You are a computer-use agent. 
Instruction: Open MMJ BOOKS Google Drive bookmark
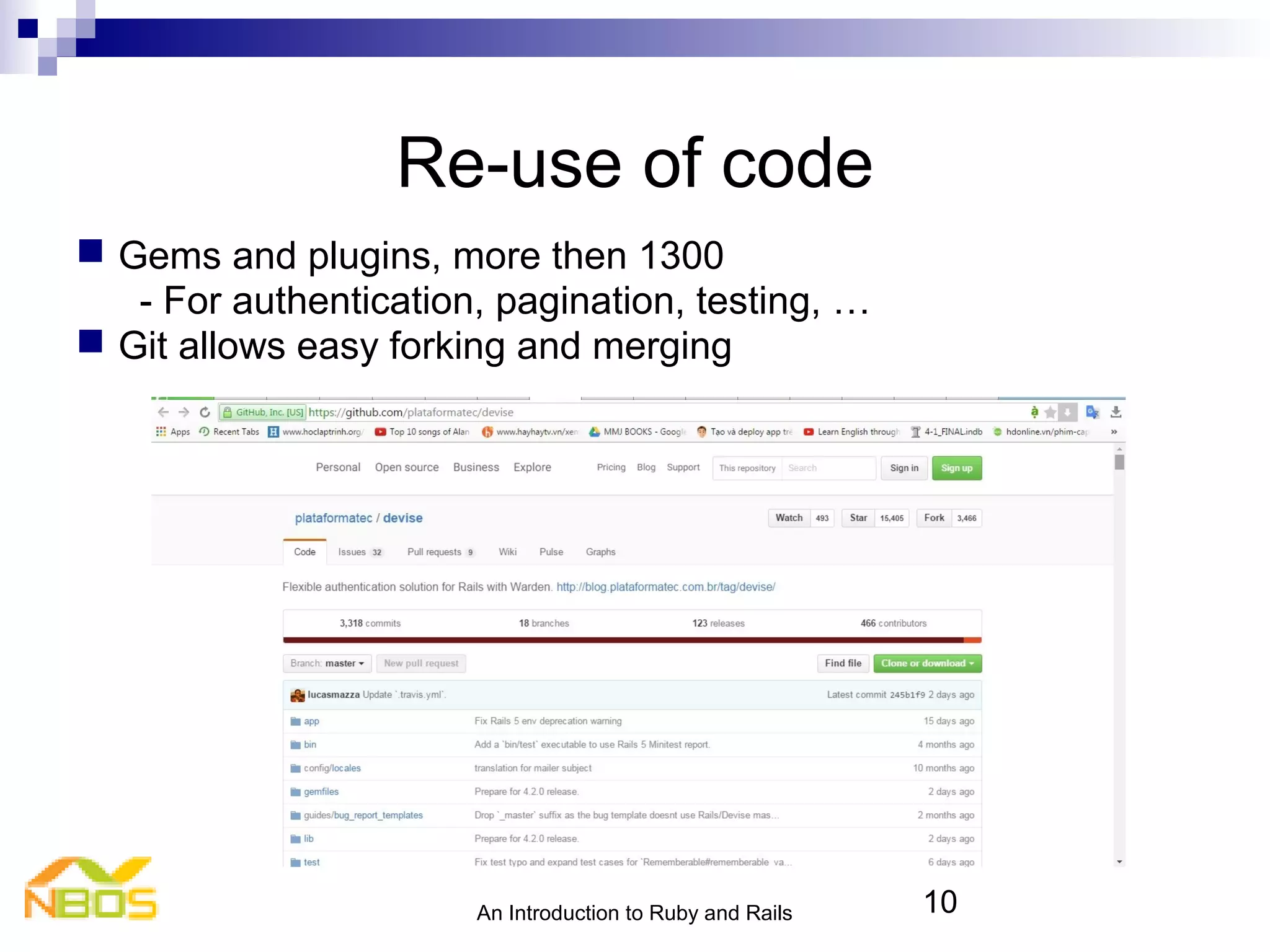(x=637, y=432)
